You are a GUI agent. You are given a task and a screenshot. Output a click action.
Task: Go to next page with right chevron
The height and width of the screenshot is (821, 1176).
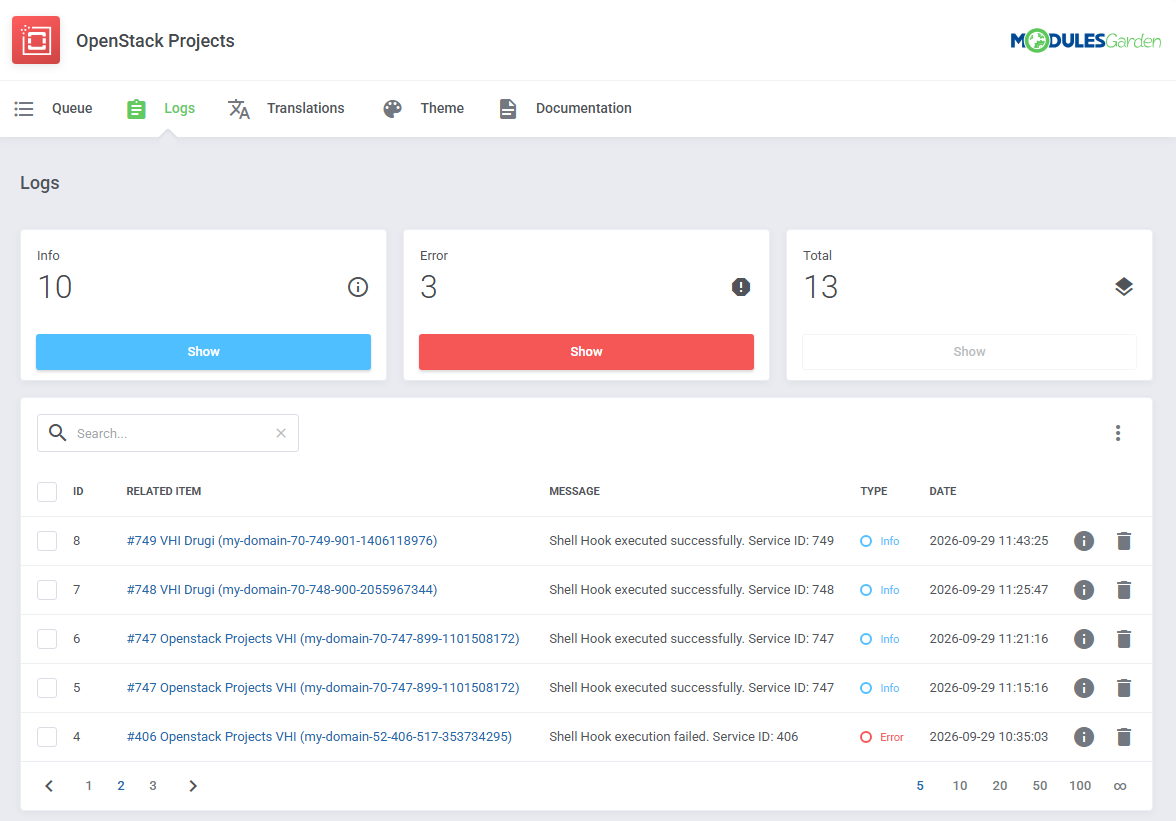coord(193,786)
